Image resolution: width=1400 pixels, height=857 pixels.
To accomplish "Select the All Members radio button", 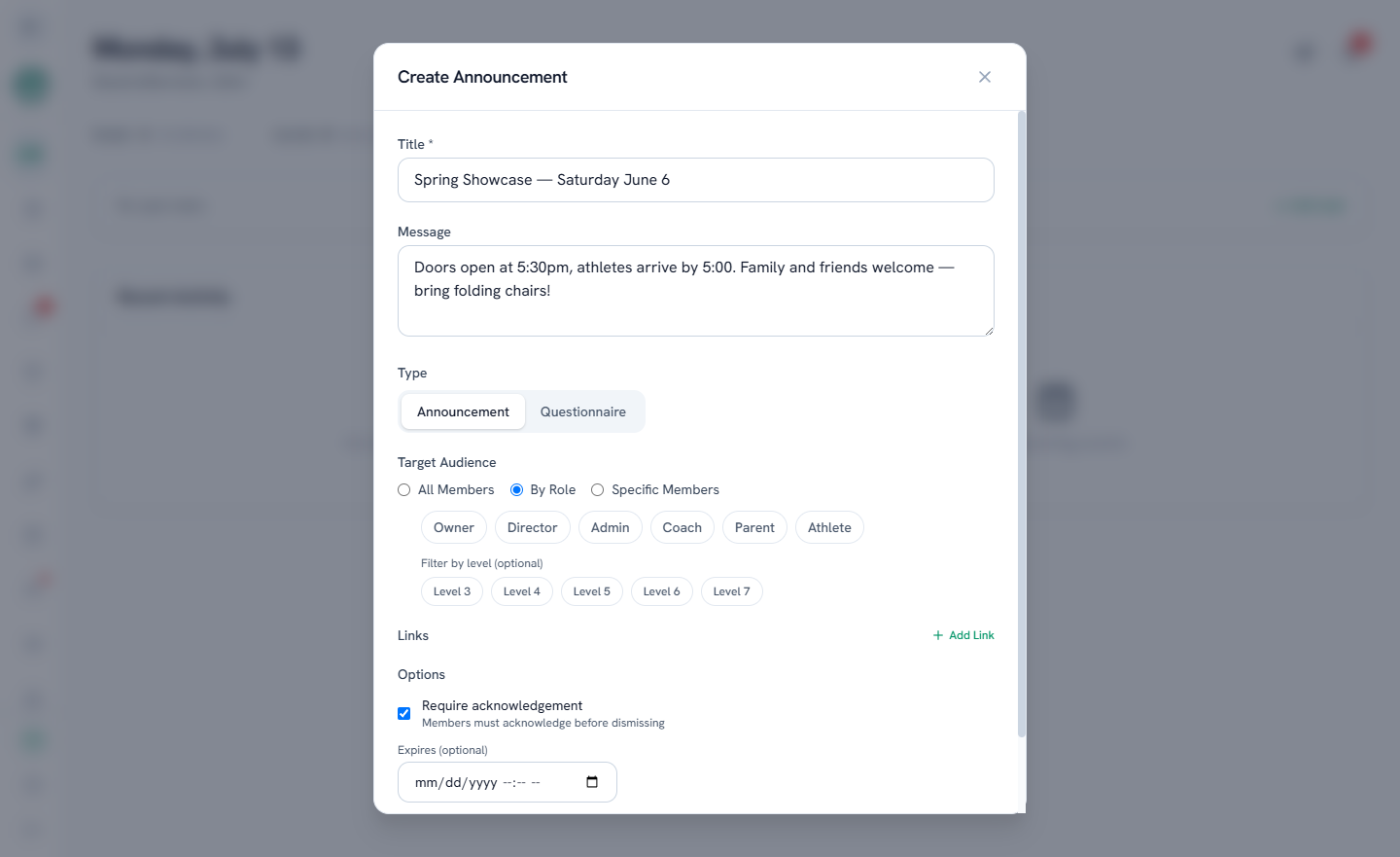I will pos(404,490).
